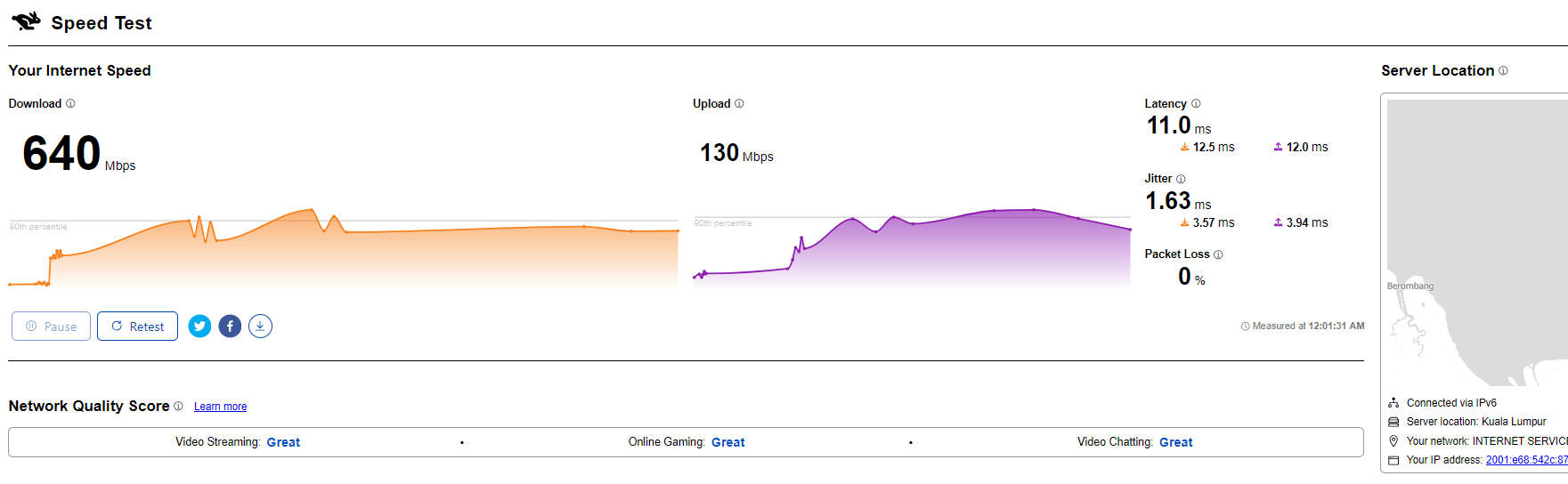The height and width of the screenshot is (484, 1568).
Task: Share results on Facebook
Action: tap(230, 327)
